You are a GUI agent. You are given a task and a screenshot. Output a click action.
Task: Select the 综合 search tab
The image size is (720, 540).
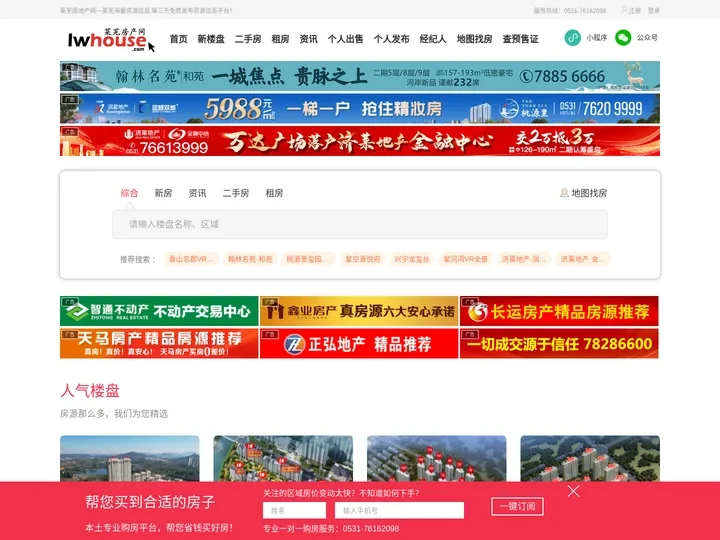click(129, 193)
